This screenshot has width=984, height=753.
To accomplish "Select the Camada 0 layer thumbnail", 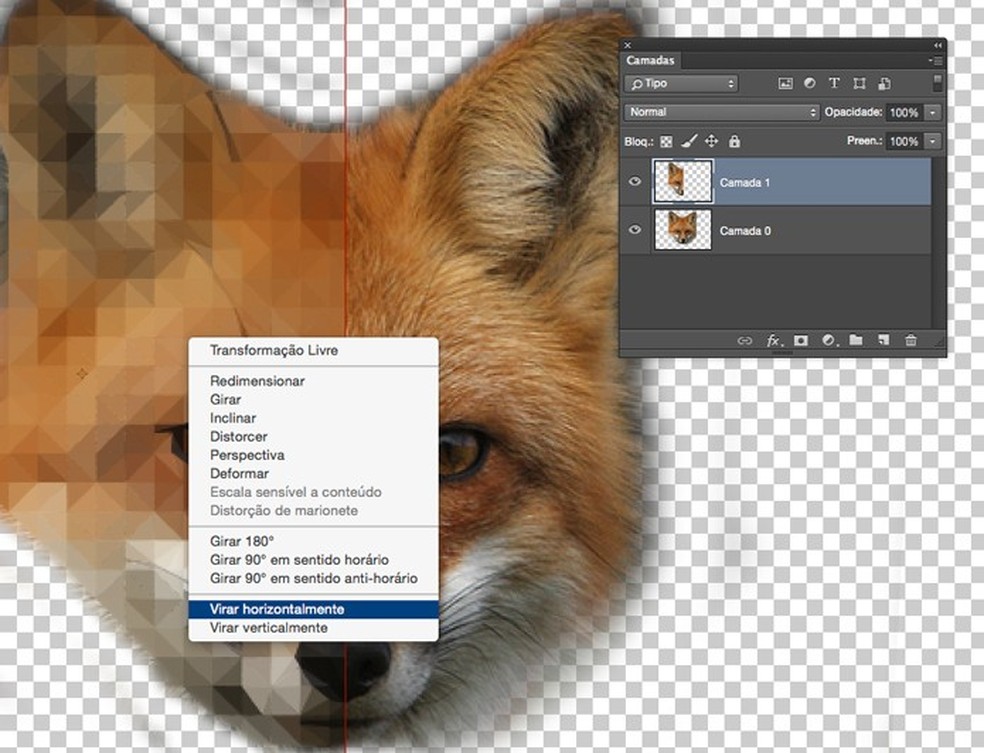I will coord(682,230).
